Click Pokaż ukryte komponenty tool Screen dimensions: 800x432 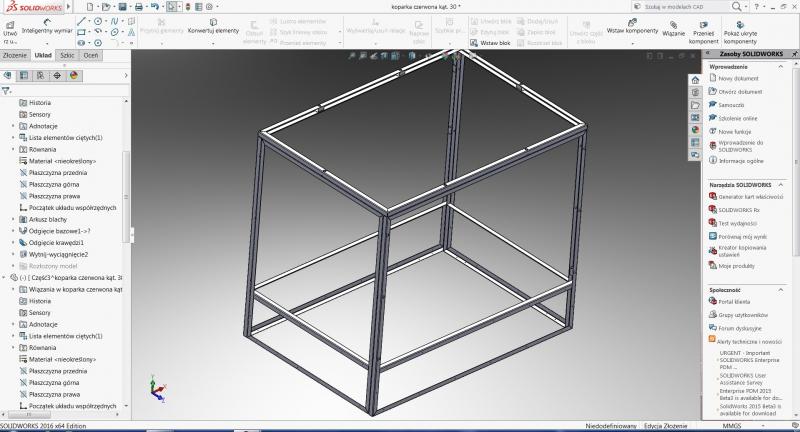pos(740,32)
